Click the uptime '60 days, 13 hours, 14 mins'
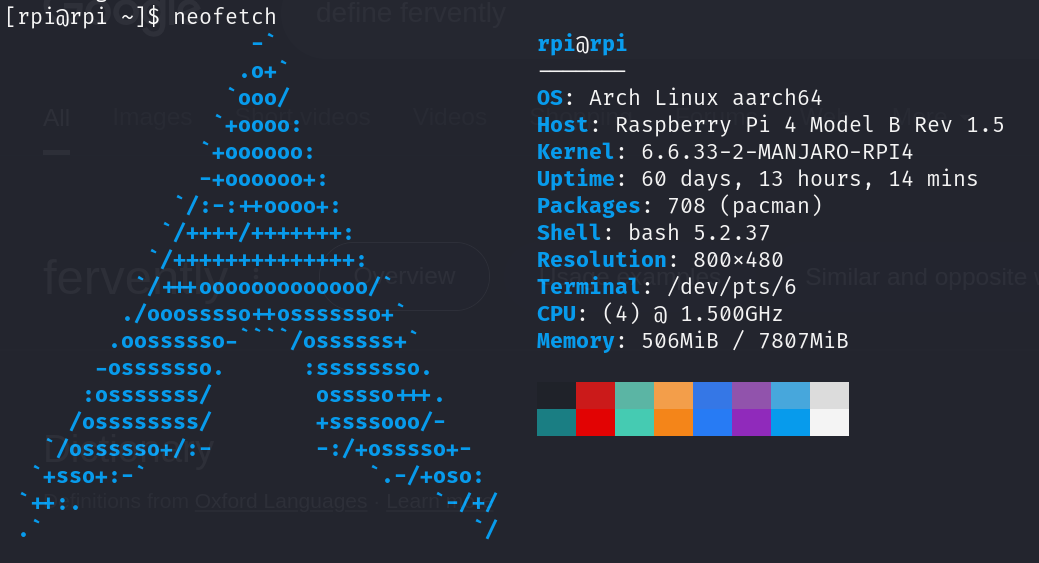Viewport: 1039px width, 563px height. (x=809, y=179)
